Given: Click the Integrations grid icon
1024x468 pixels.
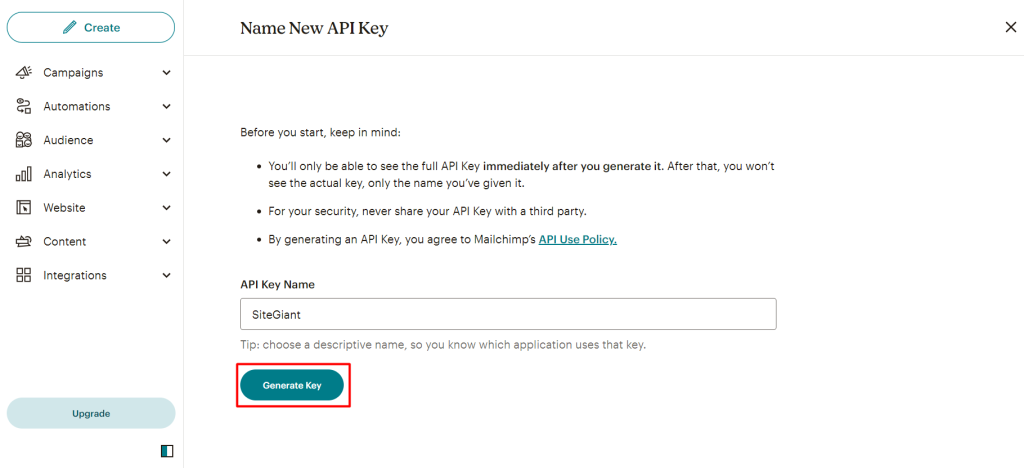Looking at the screenshot, I should coord(24,275).
